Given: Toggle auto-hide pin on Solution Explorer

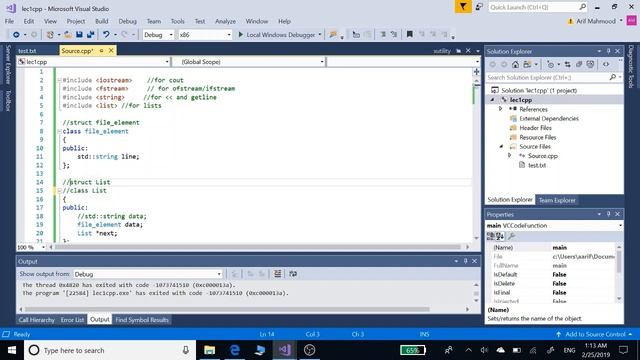Looking at the screenshot, I should (x=608, y=51).
